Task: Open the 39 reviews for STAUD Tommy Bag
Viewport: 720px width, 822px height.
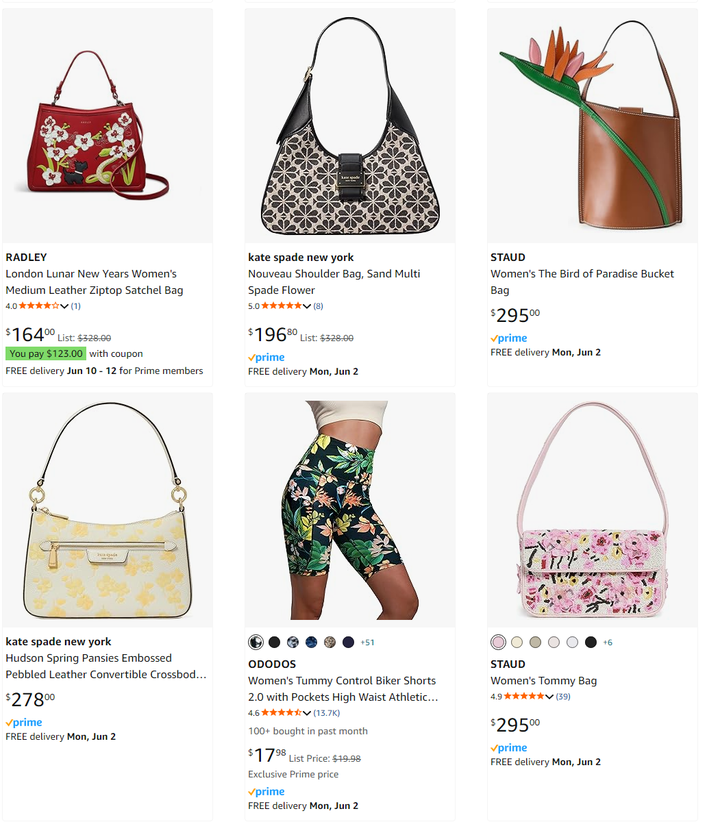Action: pyautogui.click(x=563, y=697)
